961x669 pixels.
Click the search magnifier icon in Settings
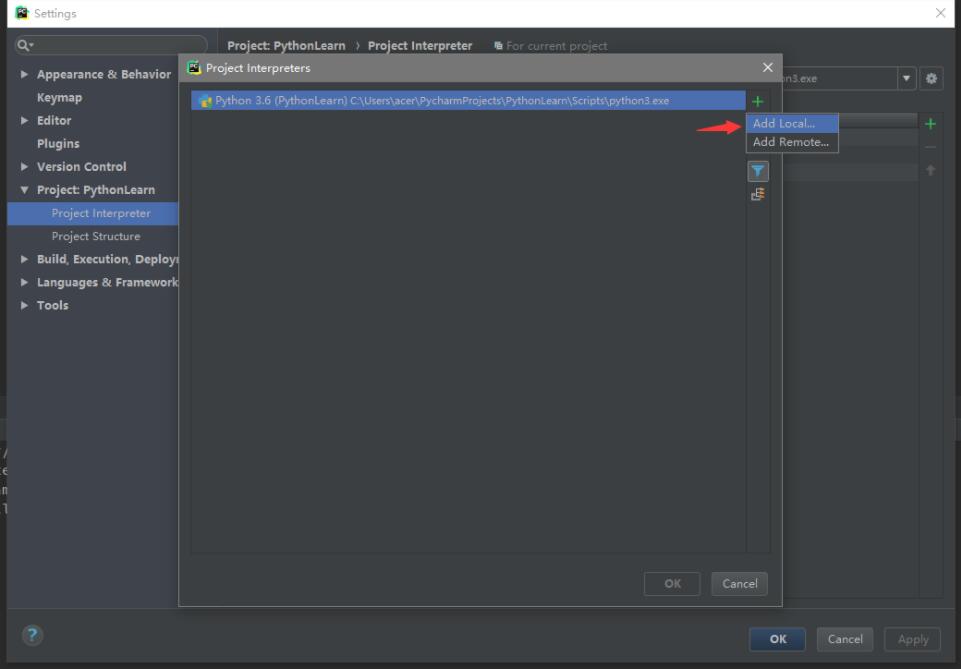tap(25, 45)
